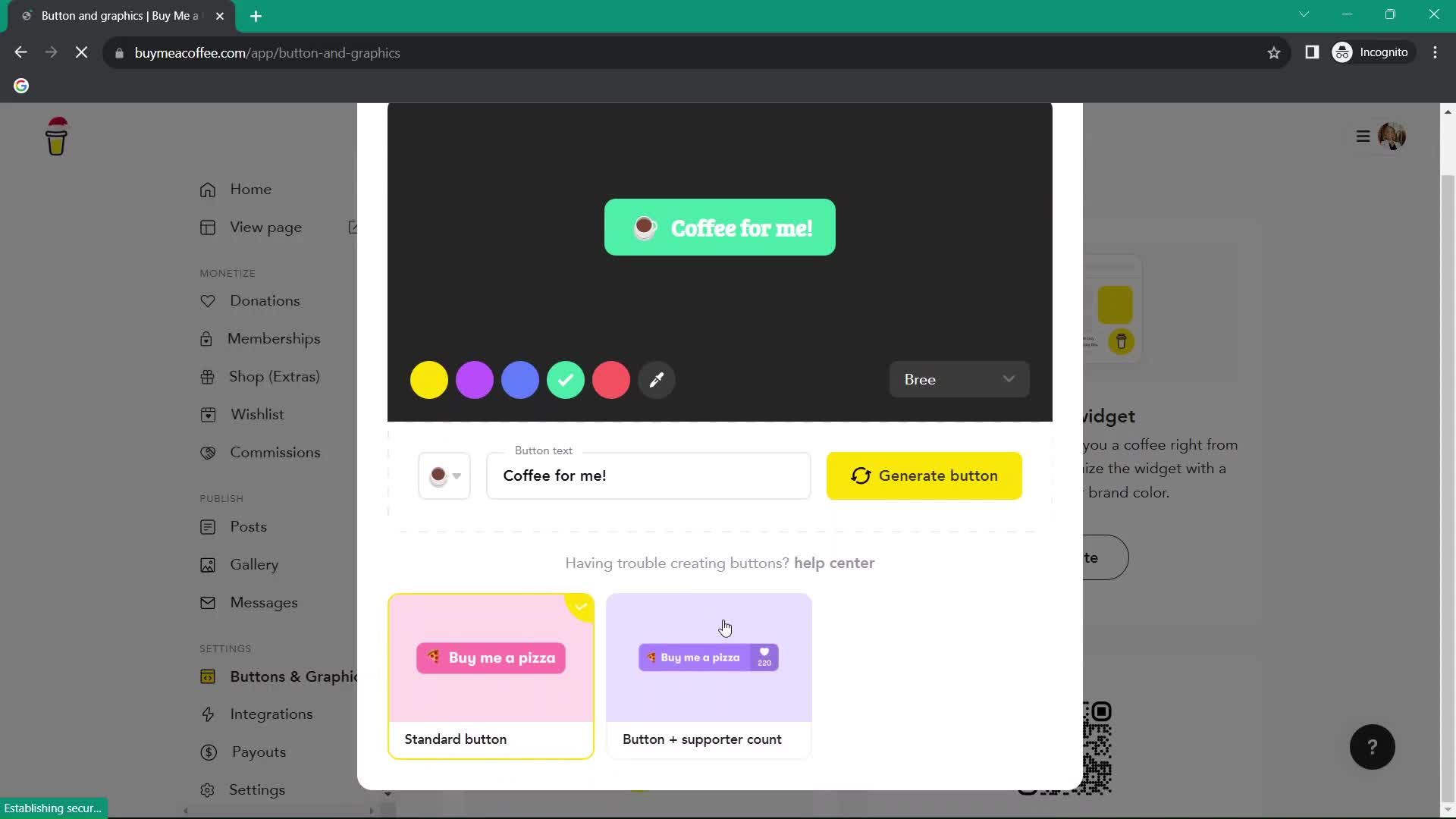Toggle the Standard button option
Image resolution: width=1456 pixels, height=819 pixels.
coord(491,675)
